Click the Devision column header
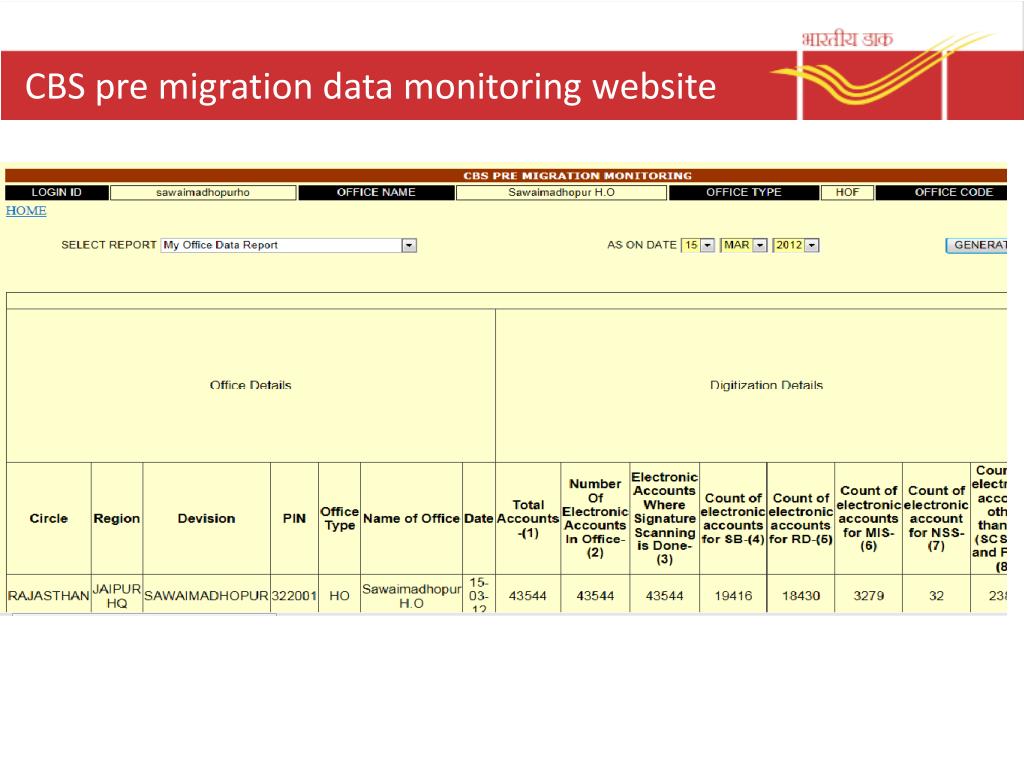Screen dimensions: 1024x768 click(x=206, y=519)
